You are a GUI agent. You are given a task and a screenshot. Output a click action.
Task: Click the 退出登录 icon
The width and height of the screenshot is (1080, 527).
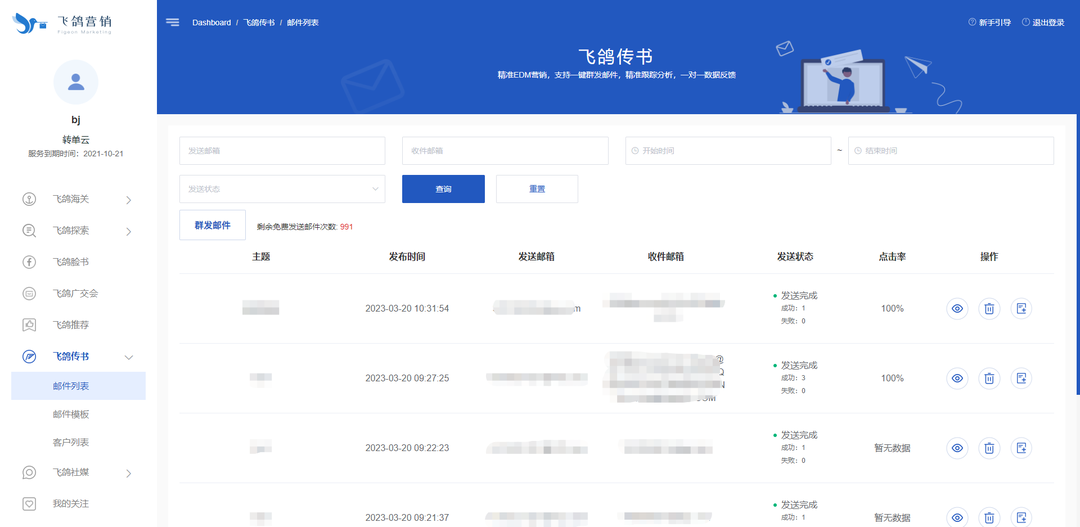pyautogui.click(x=1026, y=22)
